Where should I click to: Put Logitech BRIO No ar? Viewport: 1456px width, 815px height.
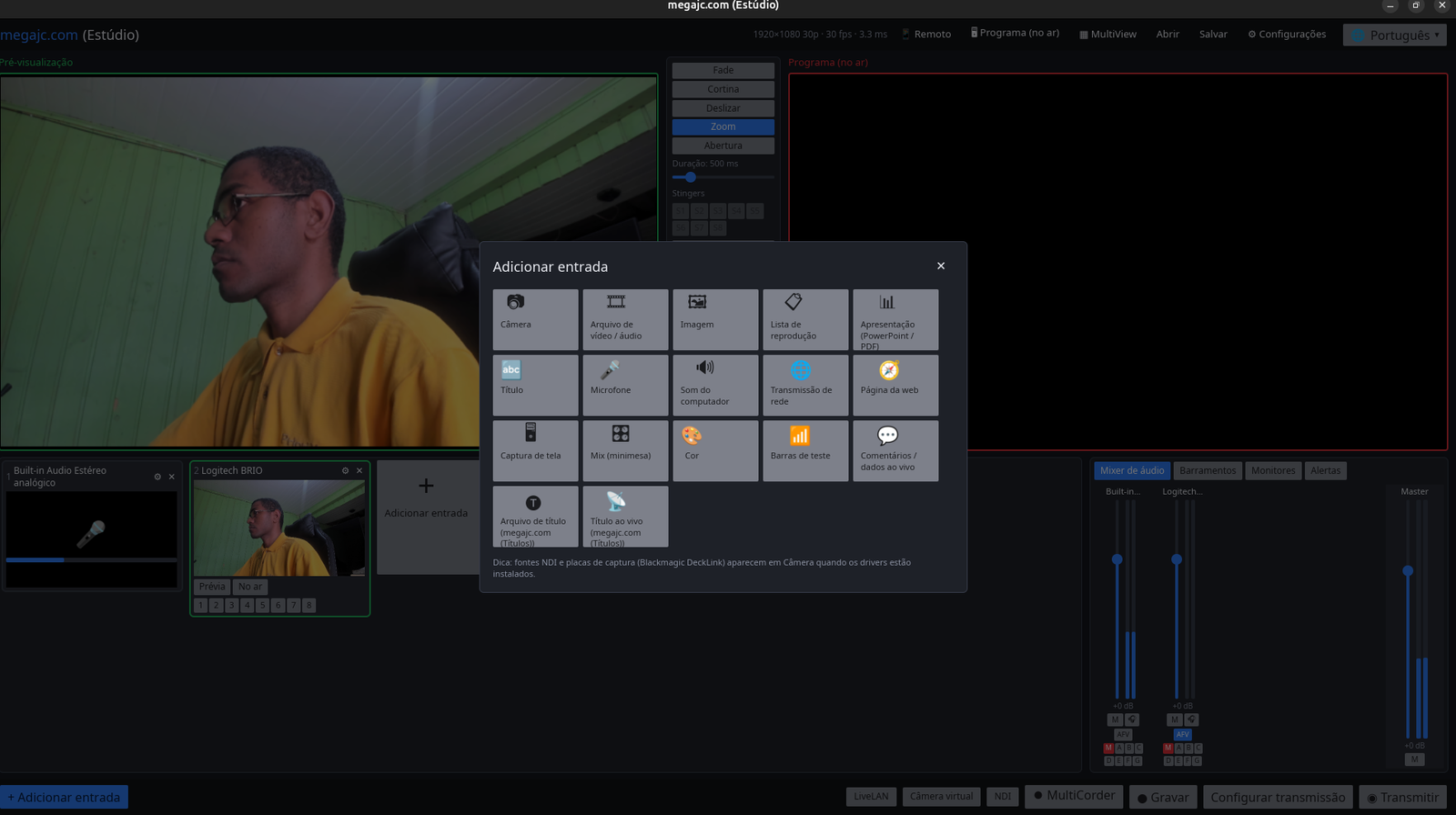click(x=250, y=587)
